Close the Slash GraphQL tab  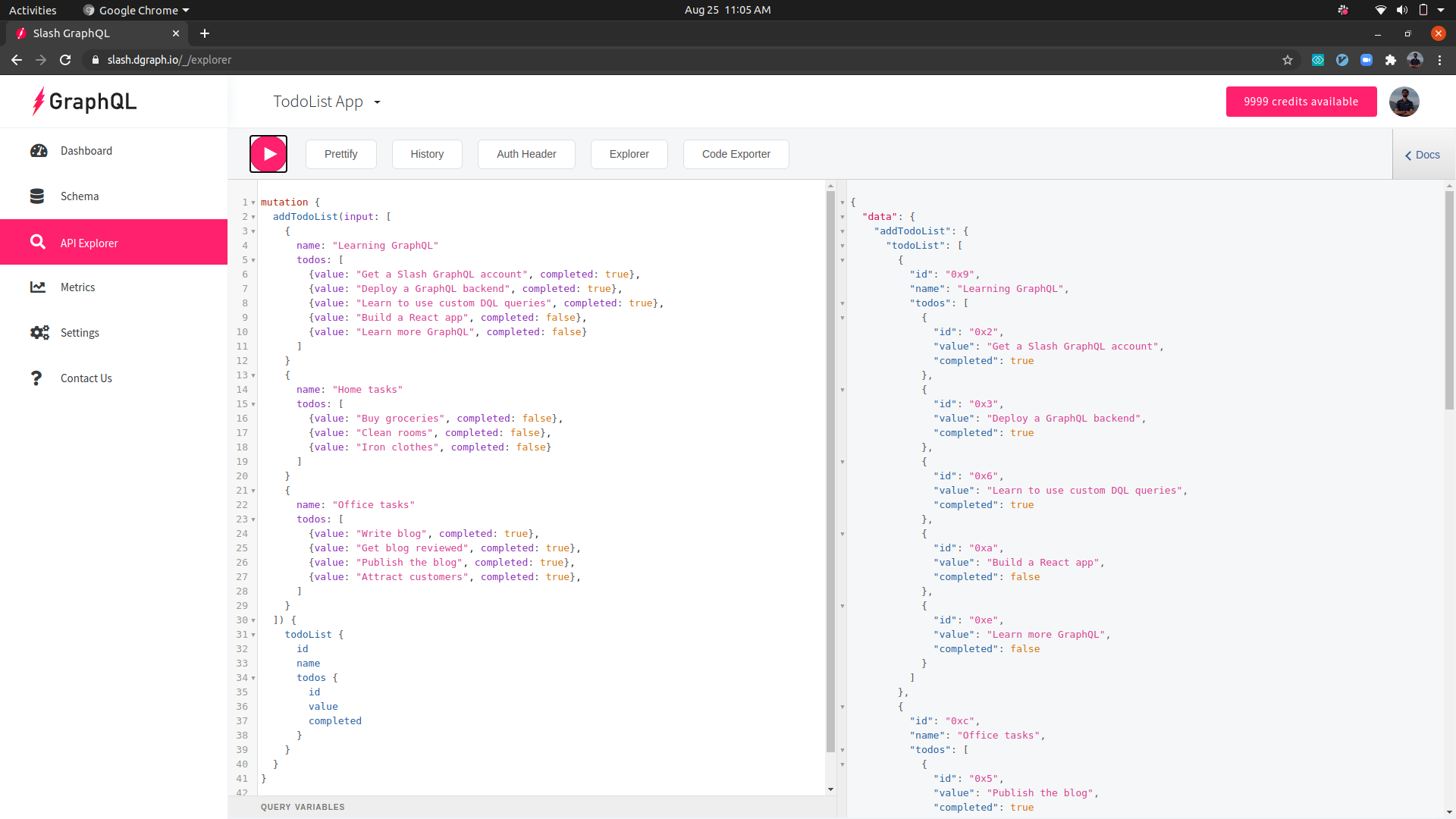[176, 33]
